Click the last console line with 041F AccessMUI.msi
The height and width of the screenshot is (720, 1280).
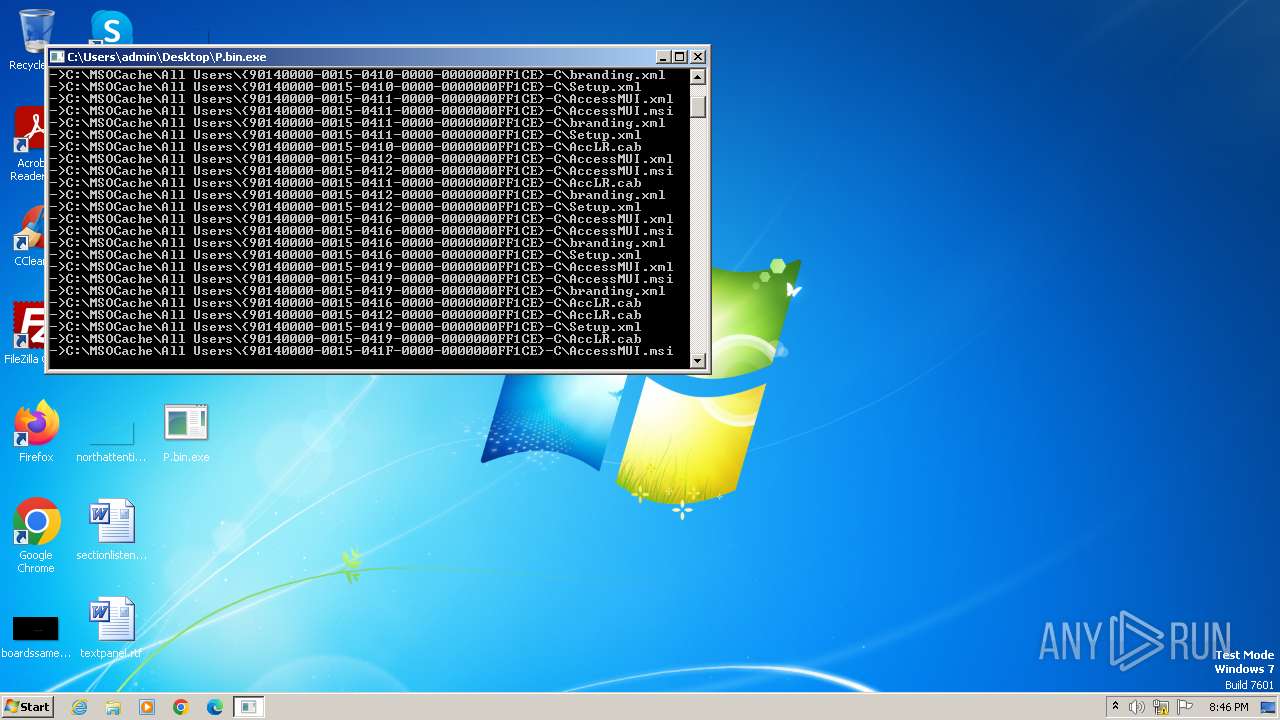click(364, 351)
